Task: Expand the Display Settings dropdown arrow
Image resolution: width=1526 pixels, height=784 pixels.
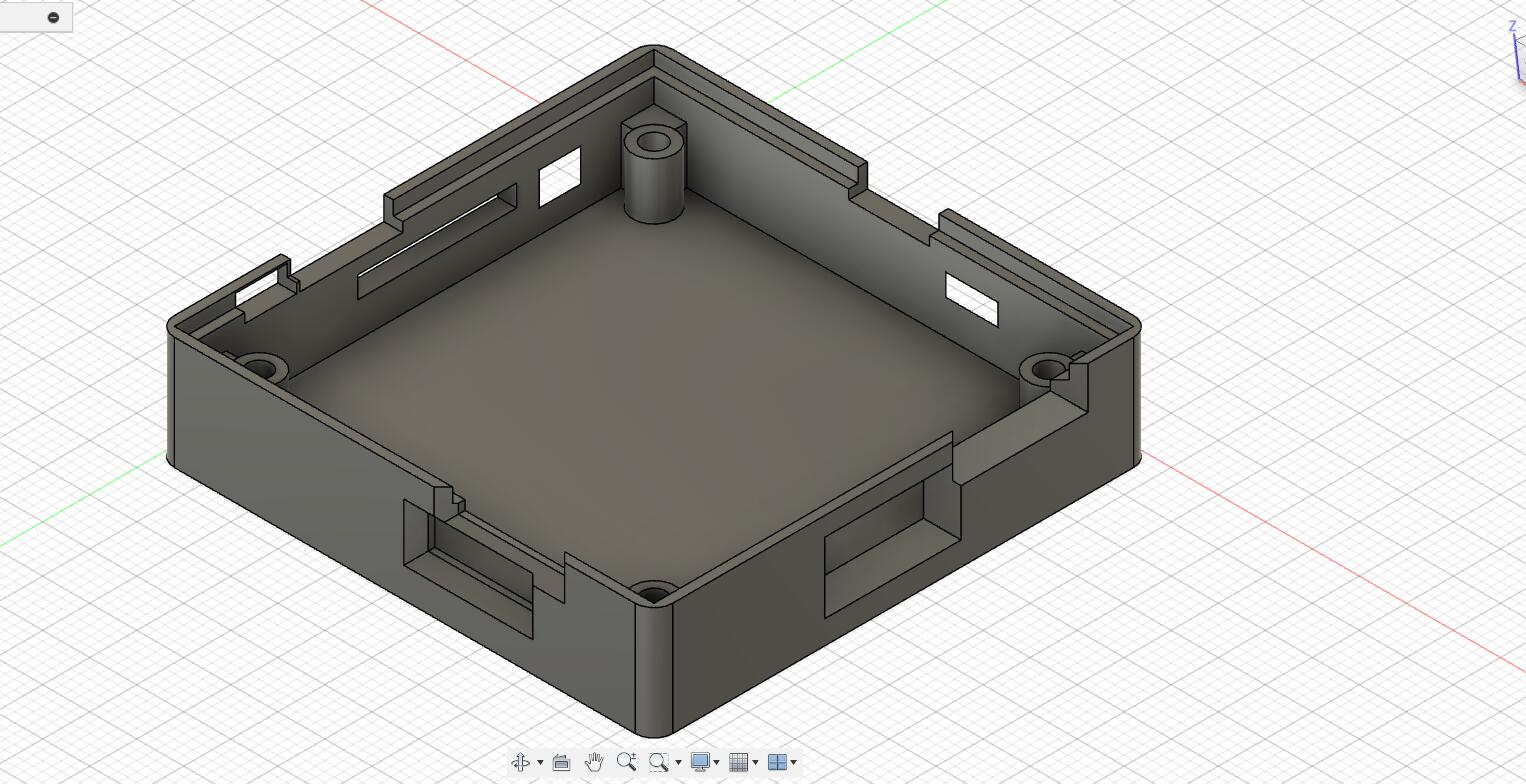Action: click(716, 762)
